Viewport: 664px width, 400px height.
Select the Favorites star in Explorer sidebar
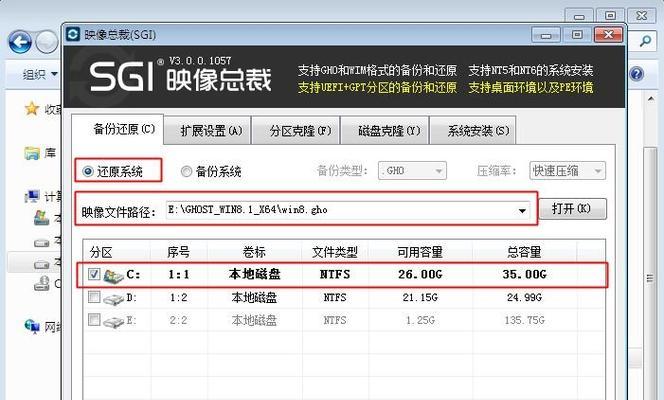tap(32, 109)
